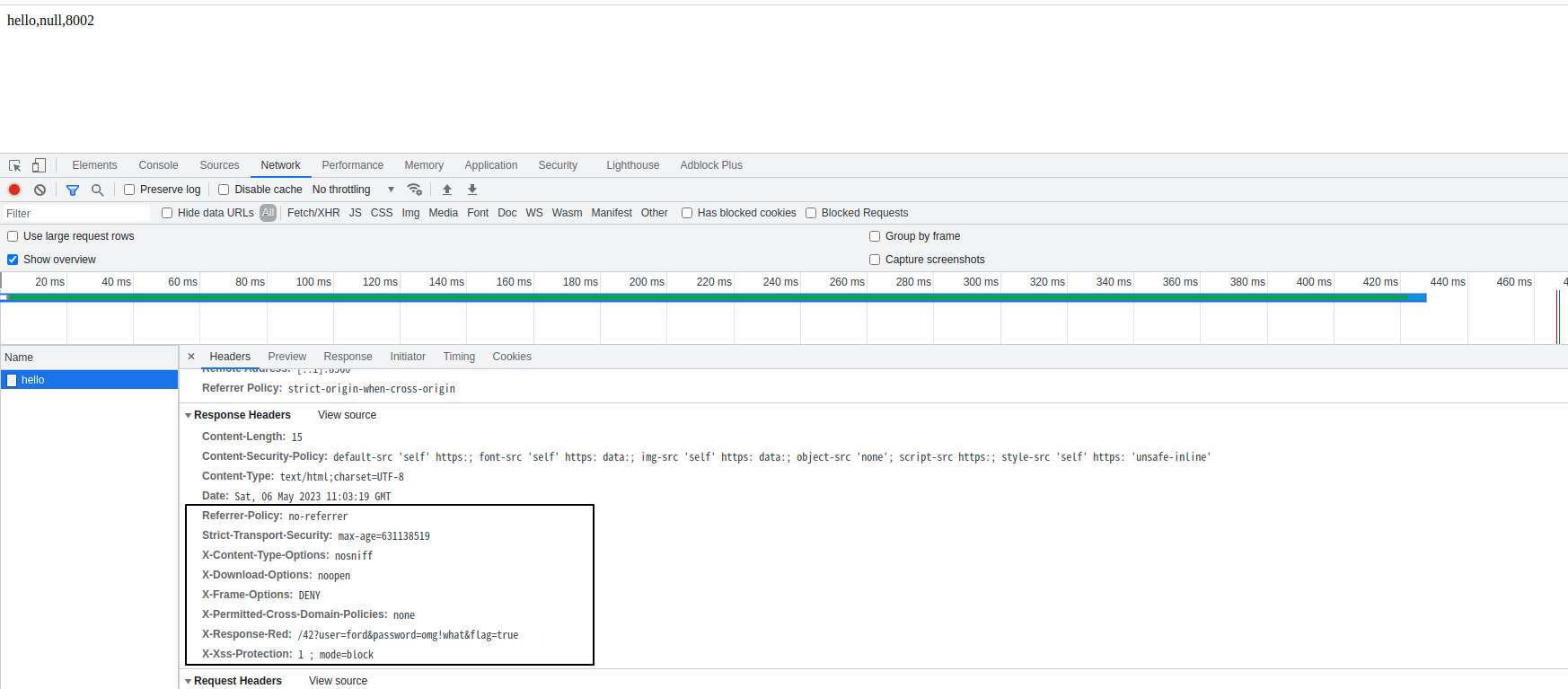
Task: Stop recording network log with red button
Action: click(14, 190)
